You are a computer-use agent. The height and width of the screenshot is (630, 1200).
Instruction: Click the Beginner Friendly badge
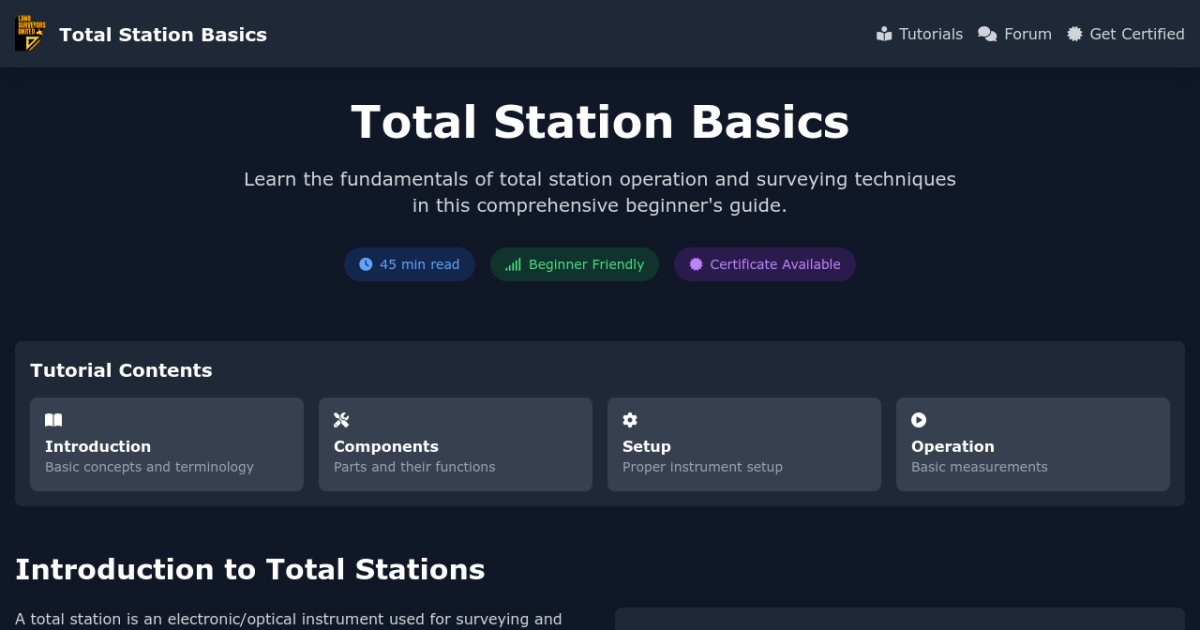pos(574,264)
